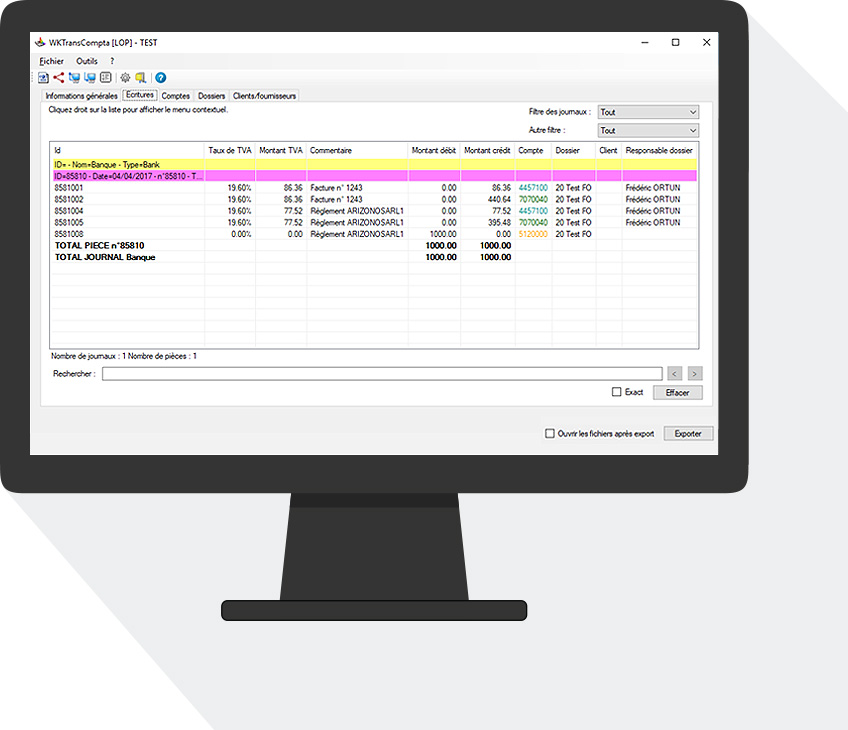Click the first blue computer monitor icon
Image resolution: width=848 pixels, height=730 pixels.
(x=74, y=77)
